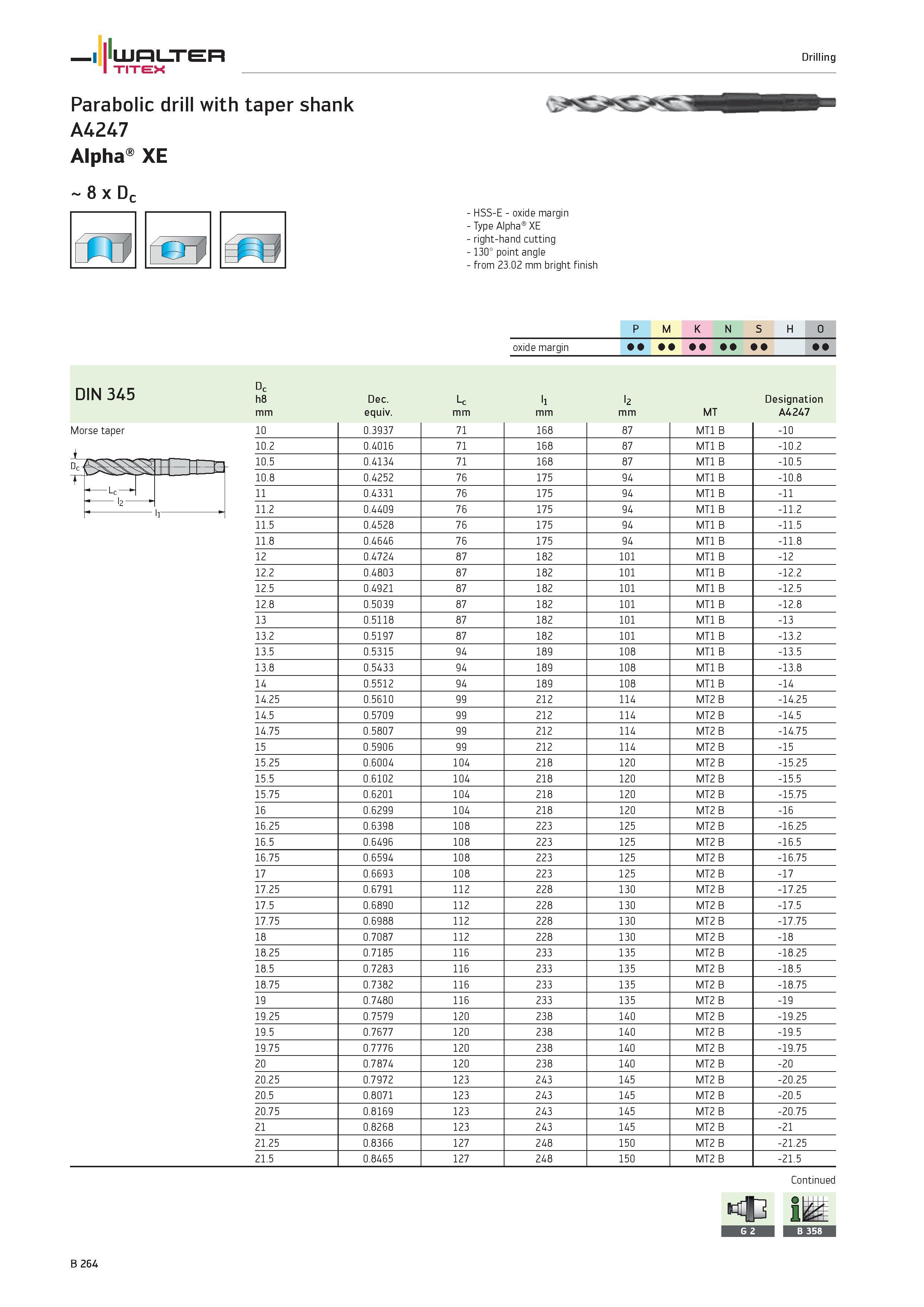
Task: Click the Designation A4247 column header
Action: click(x=794, y=405)
